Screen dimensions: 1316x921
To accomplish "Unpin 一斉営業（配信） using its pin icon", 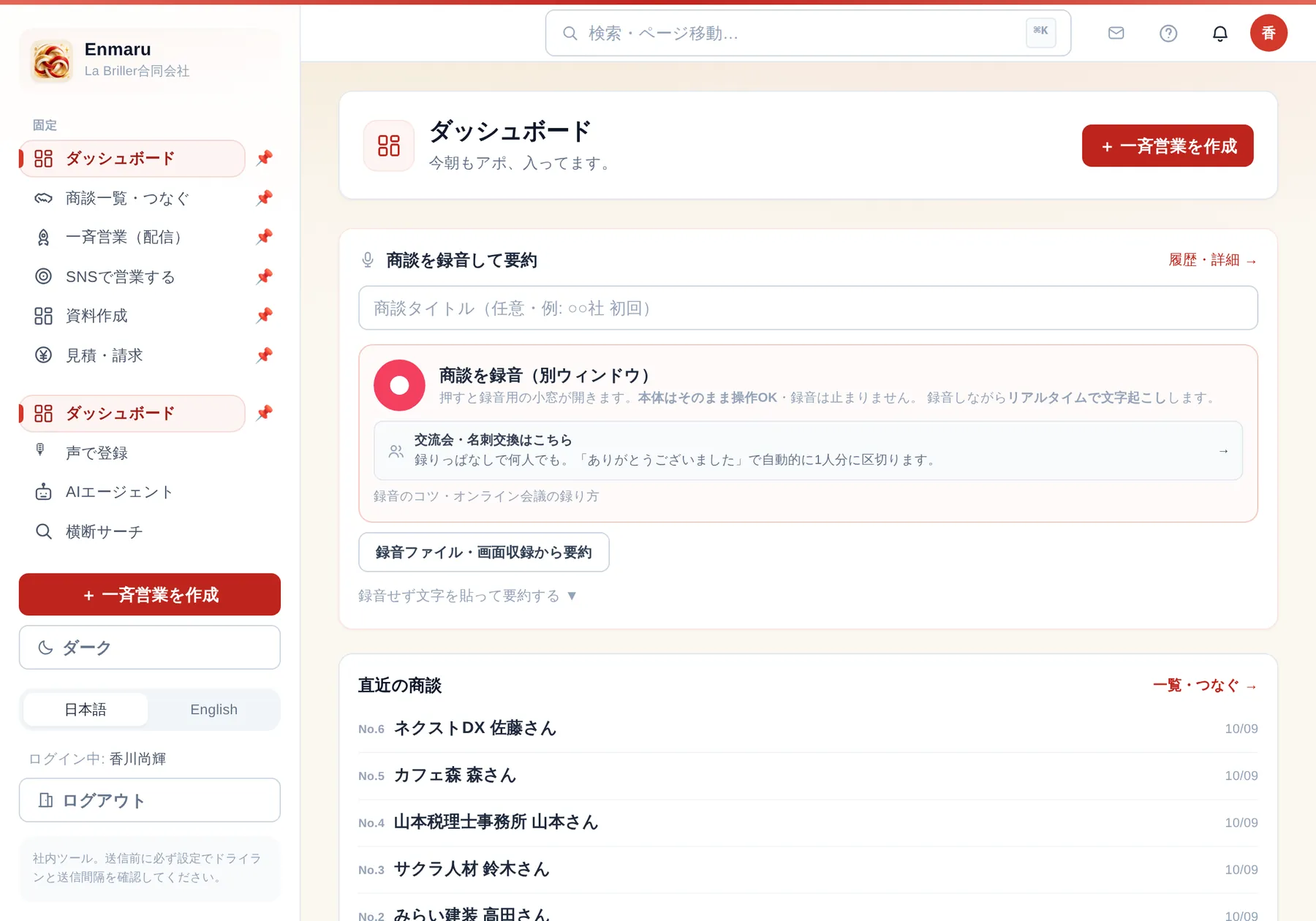I will coord(265,237).
